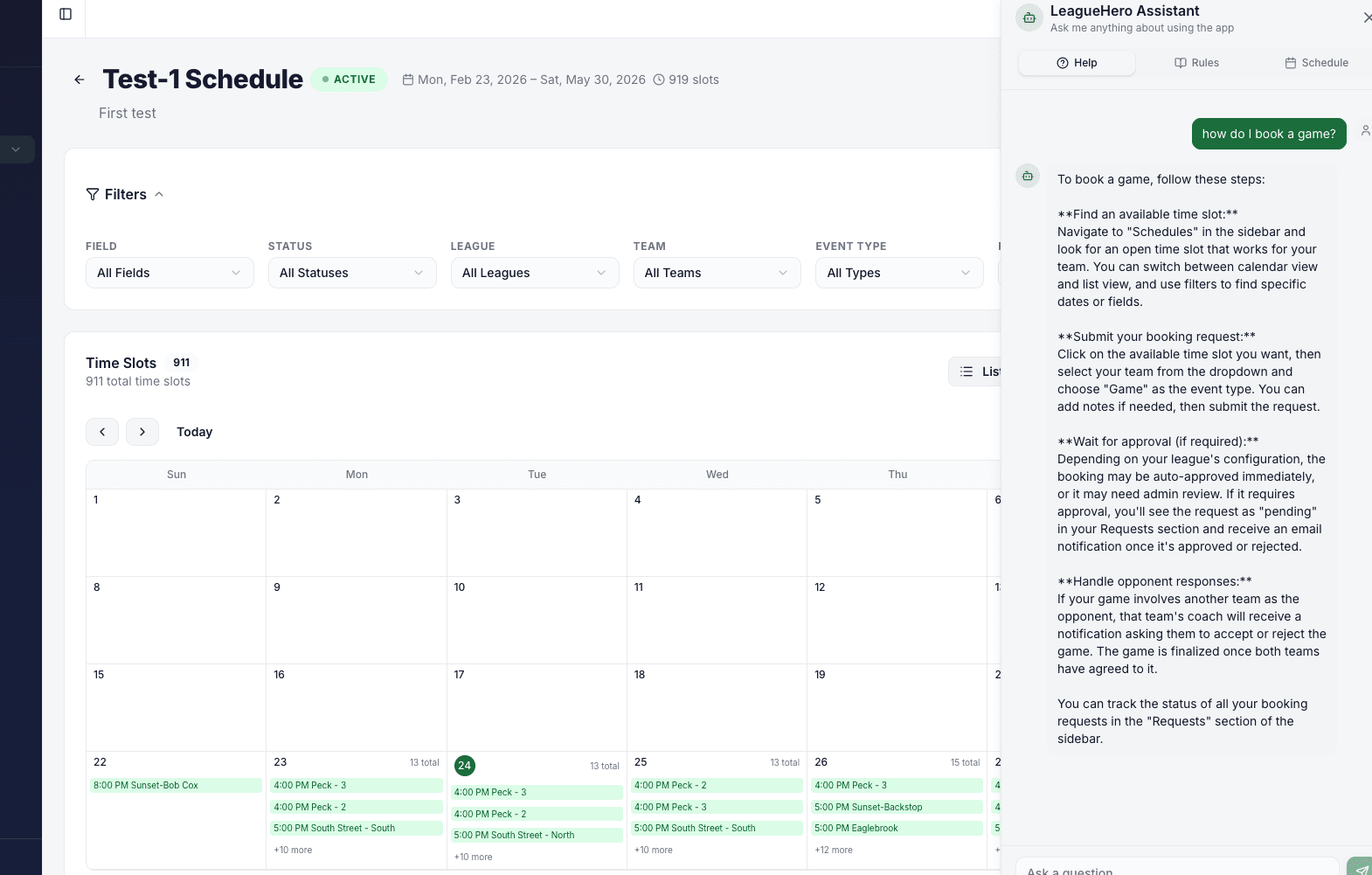Image resolution: width=1372 pixels, height=875 pixels.
Task: Select the highlighted date 24 in calendar
Action: tap(465, 766)
